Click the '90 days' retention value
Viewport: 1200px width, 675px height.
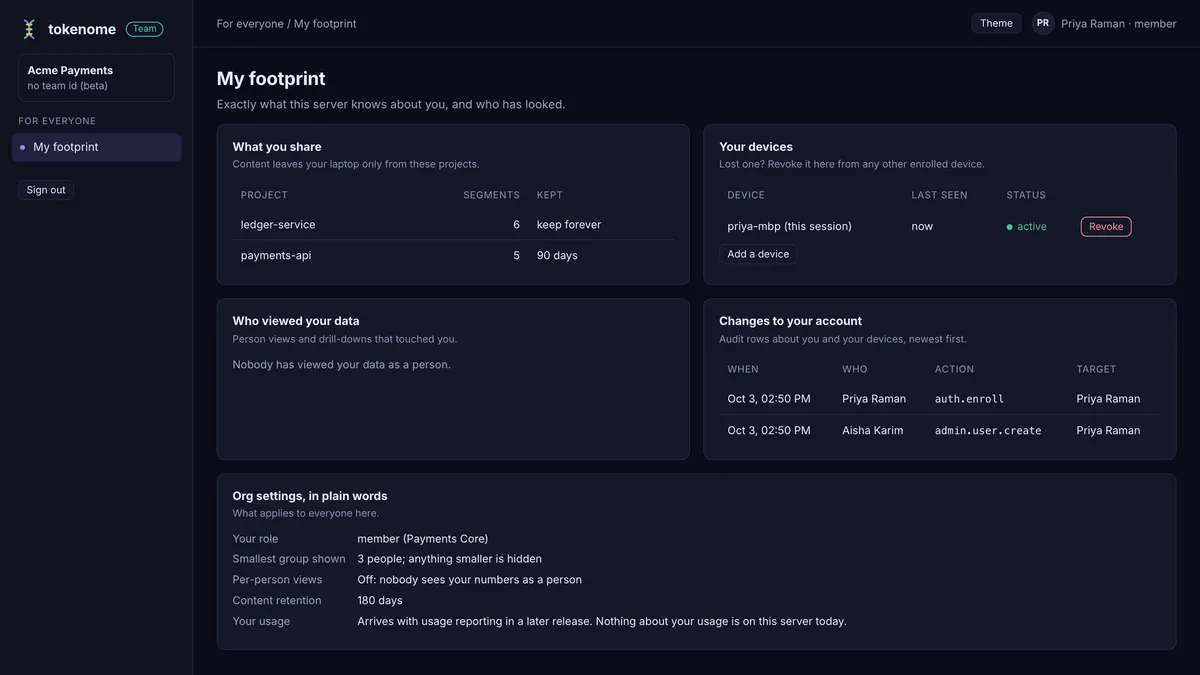coord(557,255)
